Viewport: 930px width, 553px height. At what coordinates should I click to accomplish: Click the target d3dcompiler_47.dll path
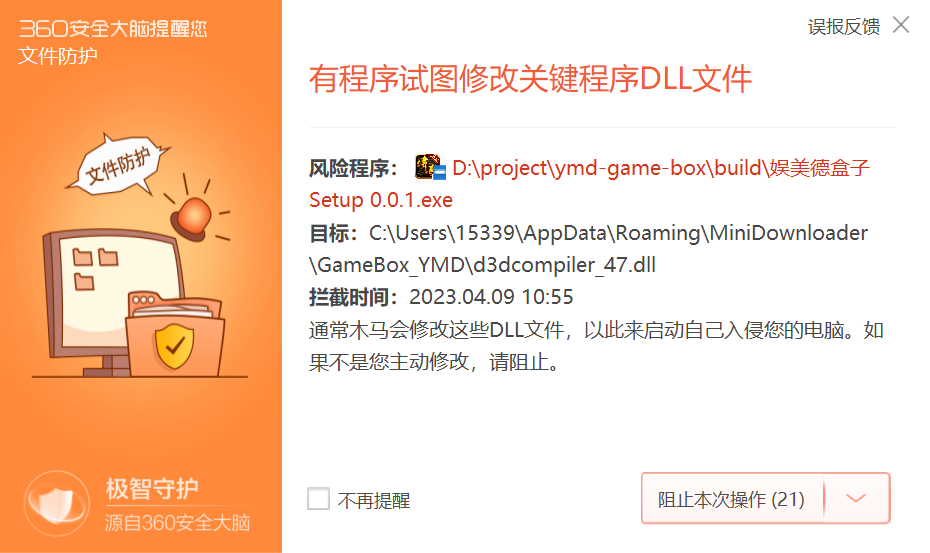click(x=482, y=265)
